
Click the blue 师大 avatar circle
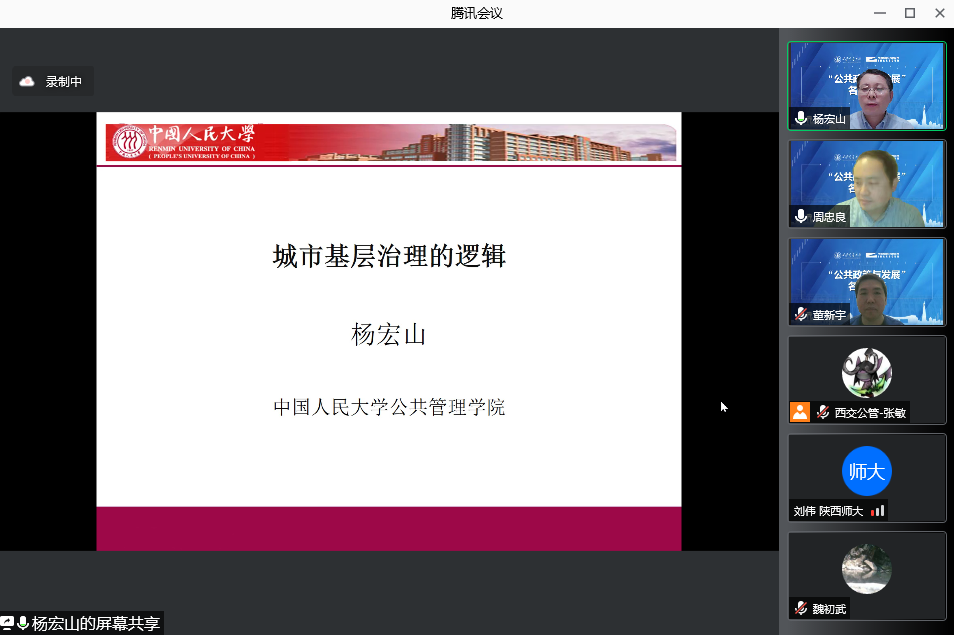point(866,471)
